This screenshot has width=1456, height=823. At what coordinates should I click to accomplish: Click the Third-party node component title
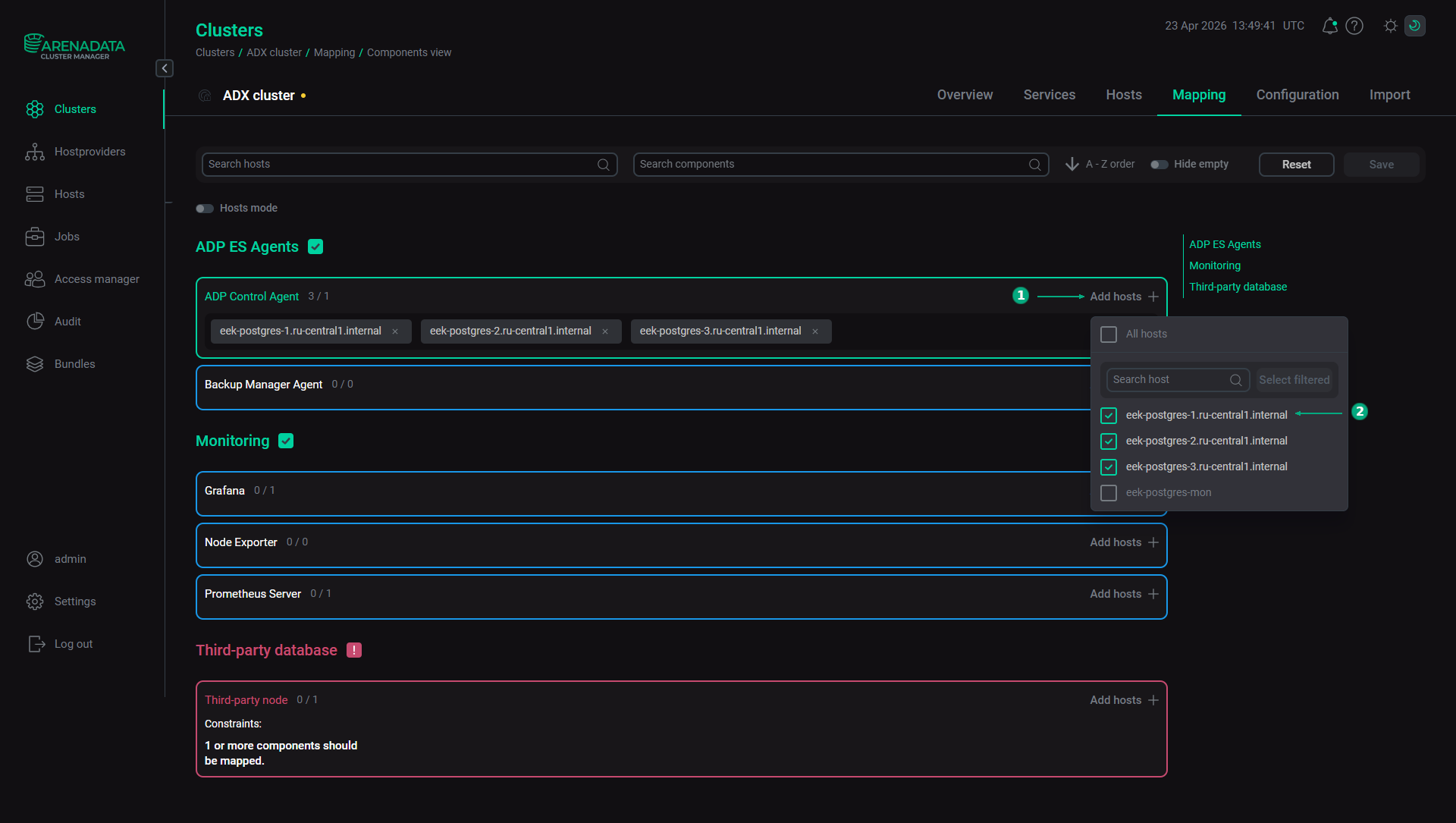pyautogui.click(x=246, y=700)
